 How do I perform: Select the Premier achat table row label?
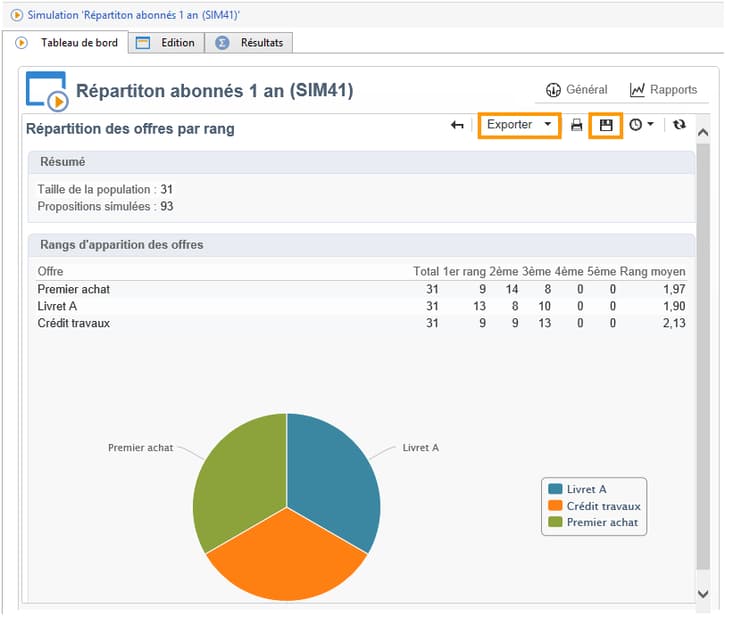tap(74, 289)
